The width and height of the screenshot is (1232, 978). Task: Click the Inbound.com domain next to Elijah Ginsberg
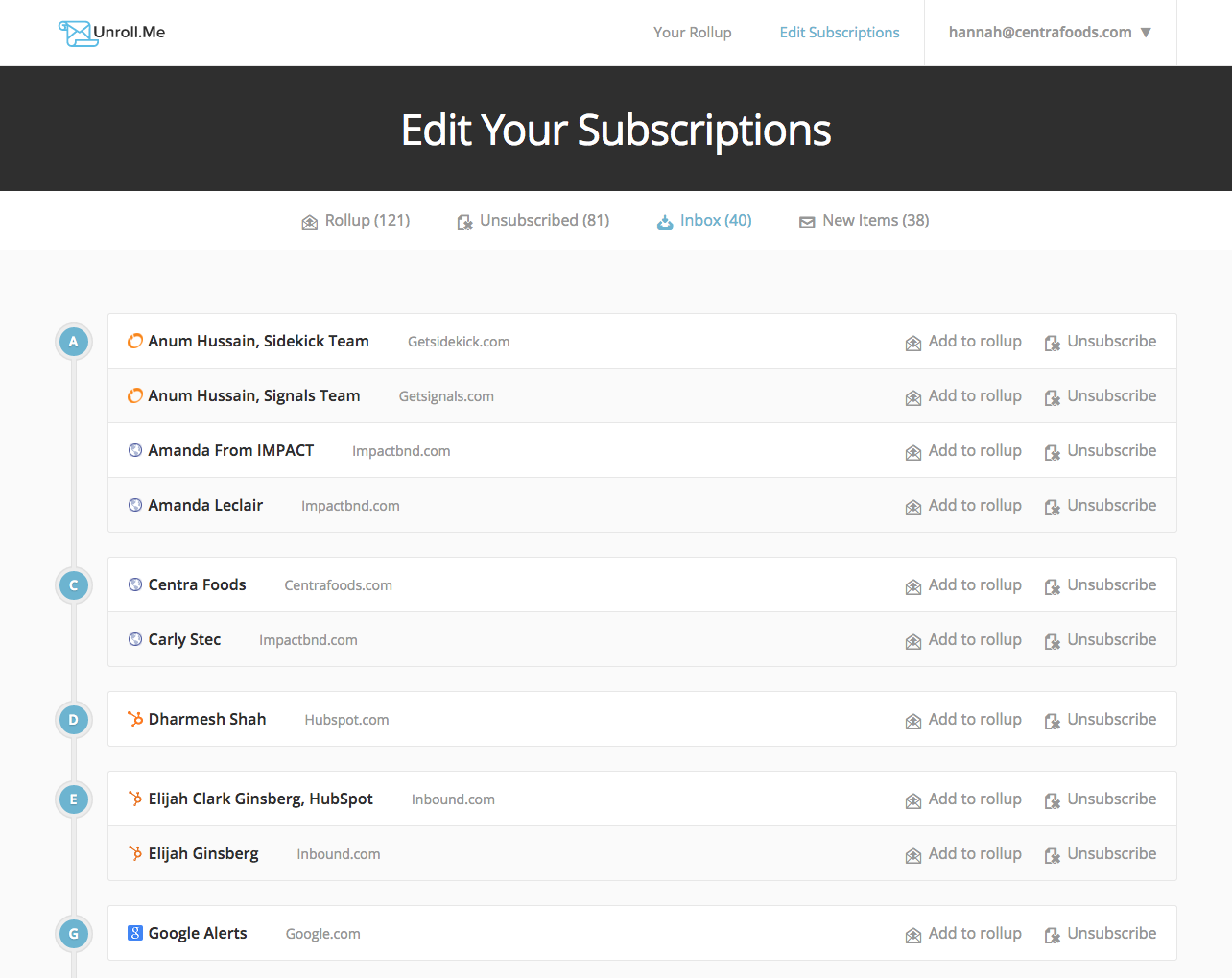tap(339, 855)
